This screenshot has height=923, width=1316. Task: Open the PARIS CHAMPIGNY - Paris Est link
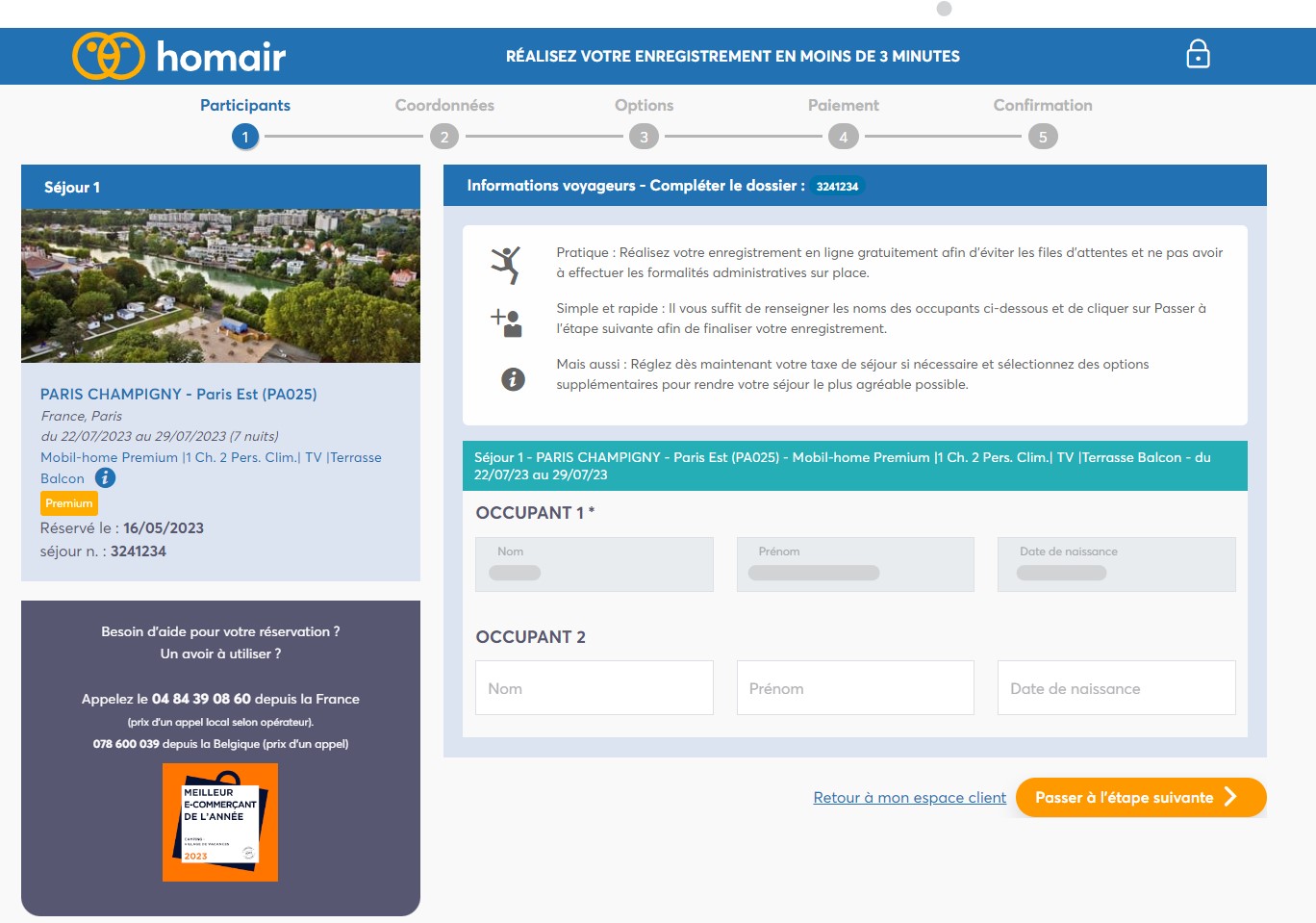179,394
